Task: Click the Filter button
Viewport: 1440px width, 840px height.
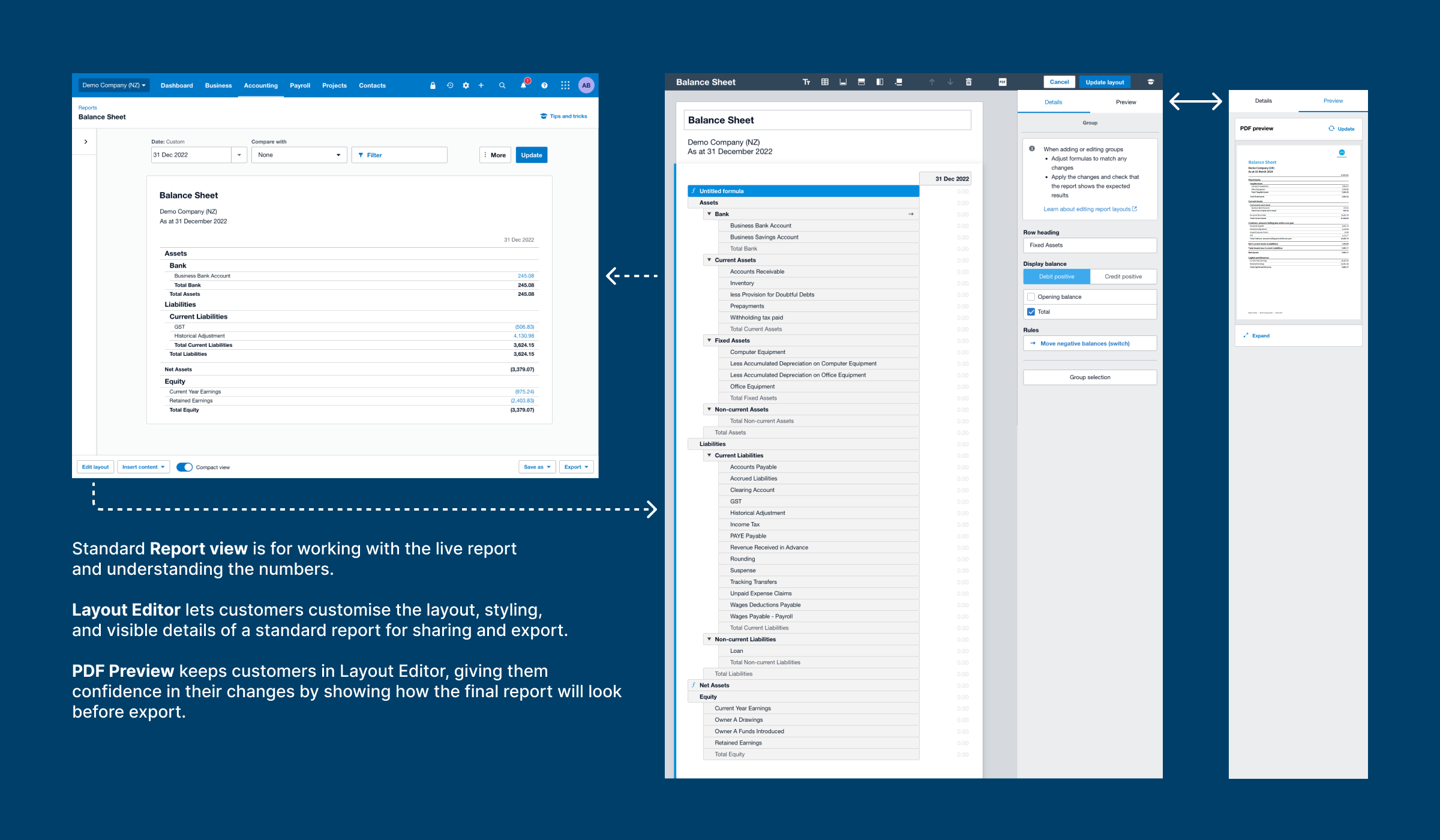Action: [399, 155]
